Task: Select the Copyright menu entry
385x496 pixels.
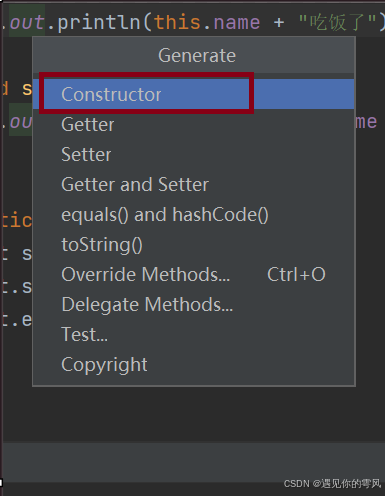Action: pos(193,364)
